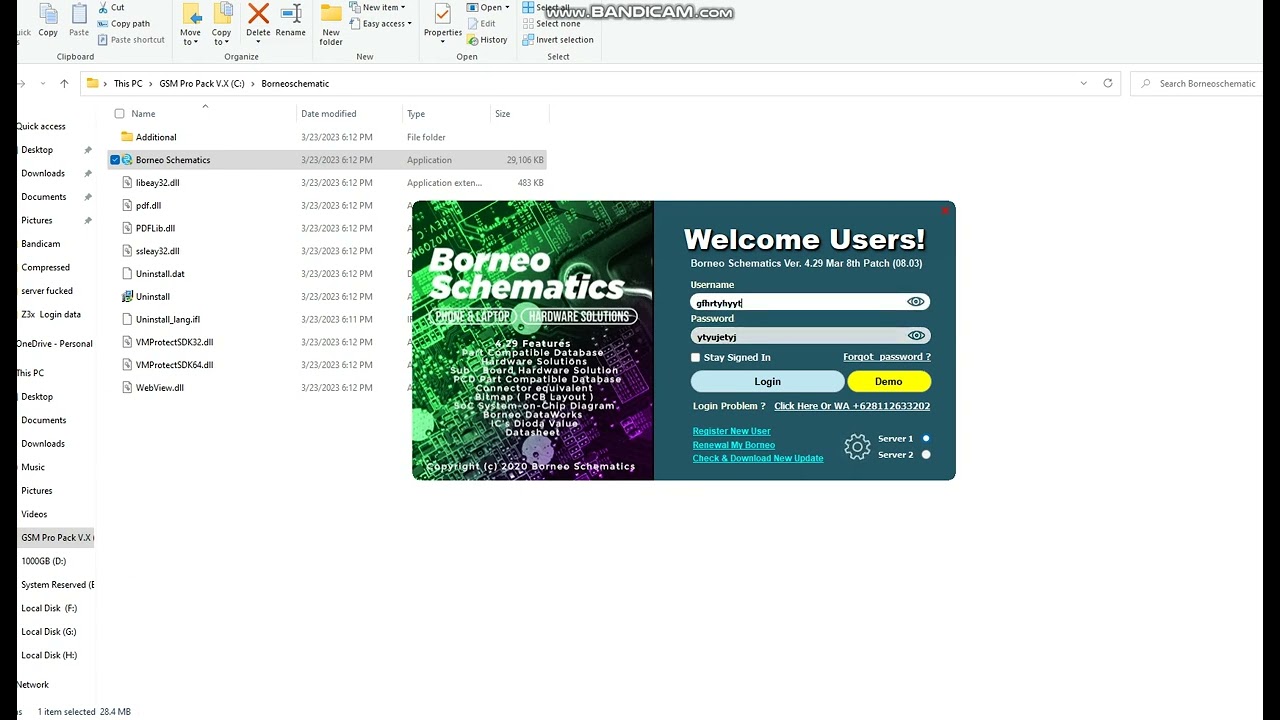The width and height of the screenshot is (1280, 720).
Task: Refresh the Borneoschematic folder view
Action: (x=1108, y=83)
